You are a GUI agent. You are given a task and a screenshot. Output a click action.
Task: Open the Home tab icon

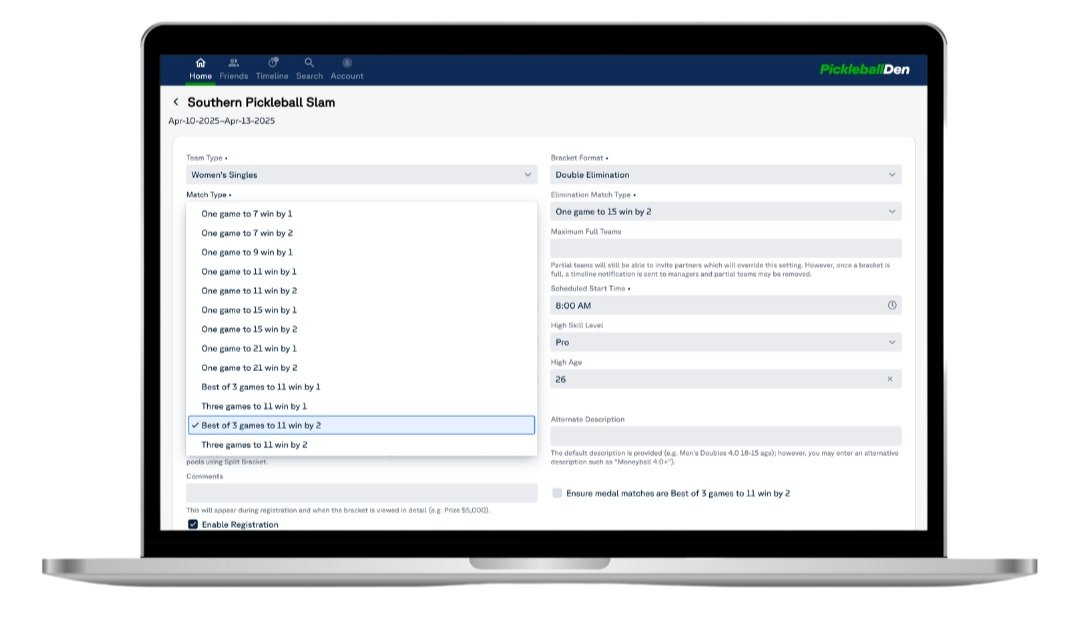[x=200, y=63]
